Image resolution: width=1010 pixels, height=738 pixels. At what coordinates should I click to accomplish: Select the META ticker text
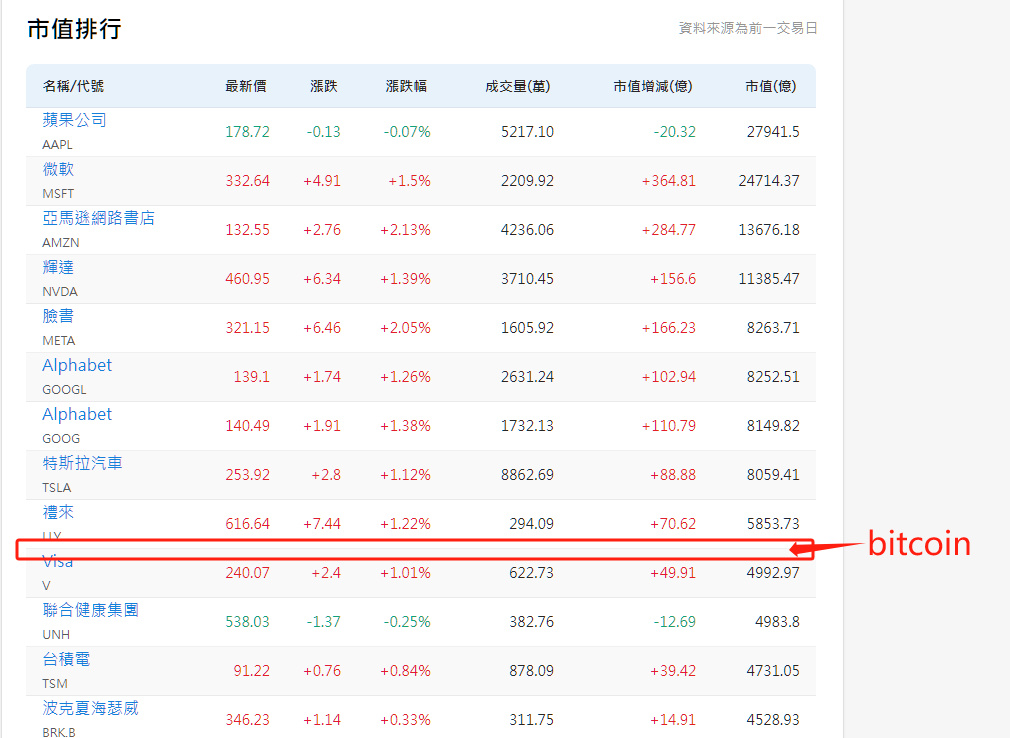59,341
